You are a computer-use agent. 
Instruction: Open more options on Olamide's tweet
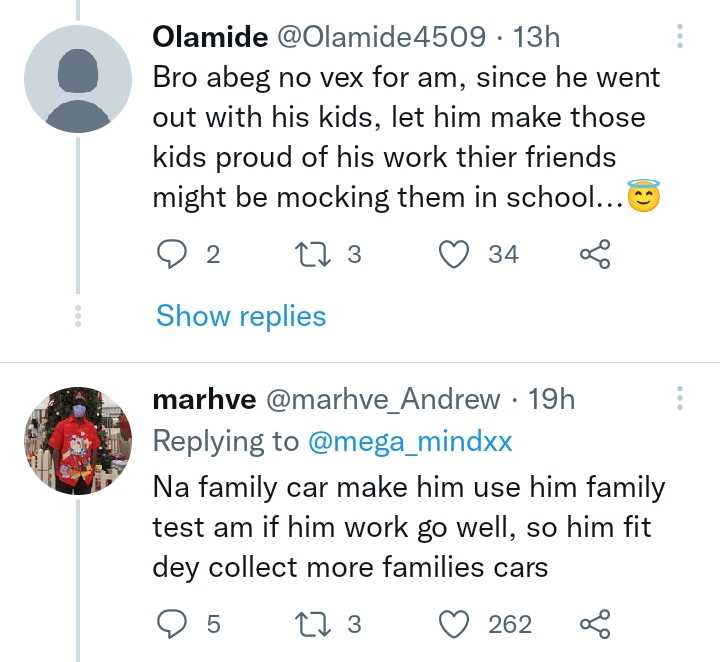tap(680, 38)
